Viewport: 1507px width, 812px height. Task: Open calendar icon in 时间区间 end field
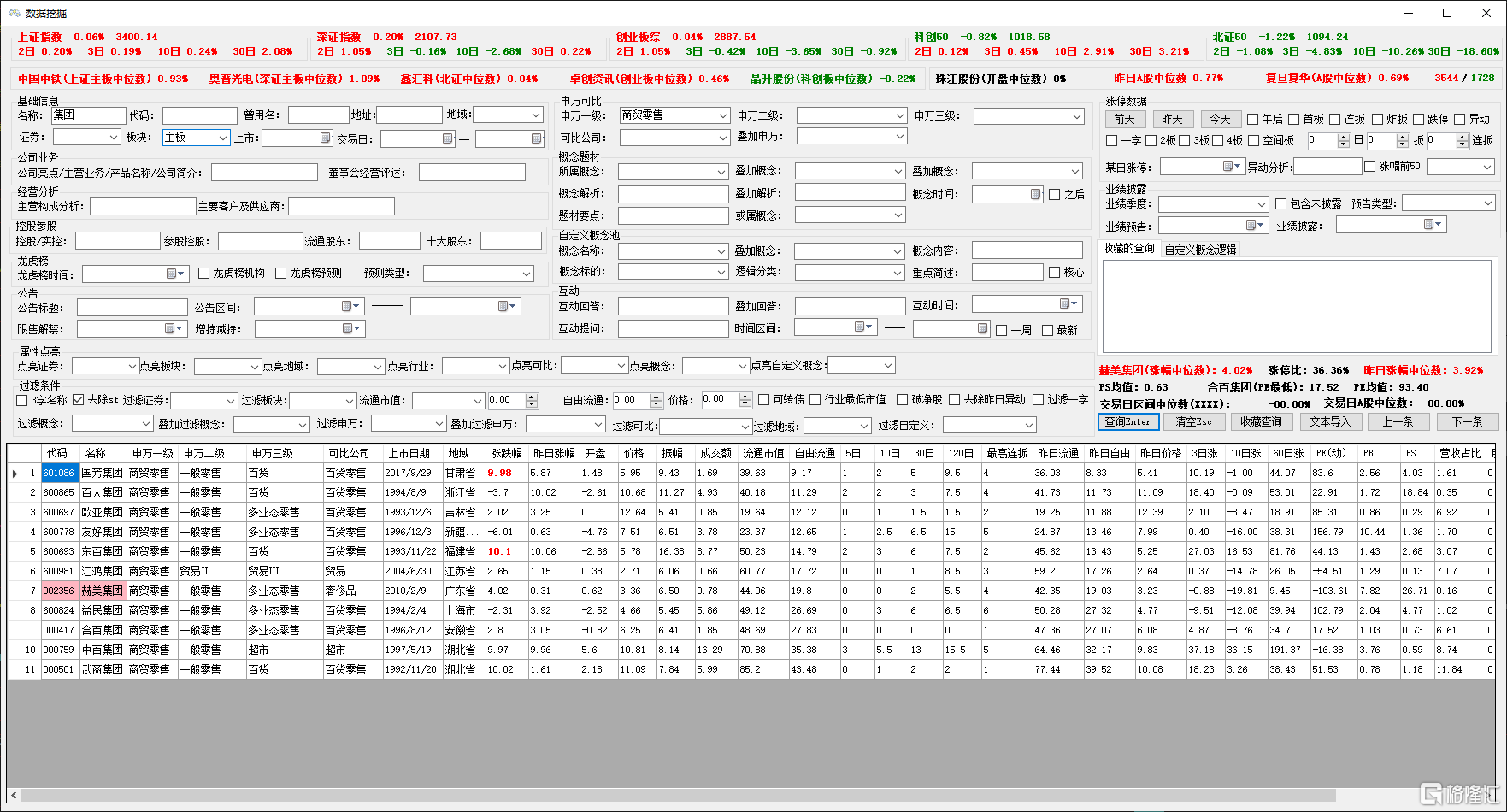(x=982, y=328)
